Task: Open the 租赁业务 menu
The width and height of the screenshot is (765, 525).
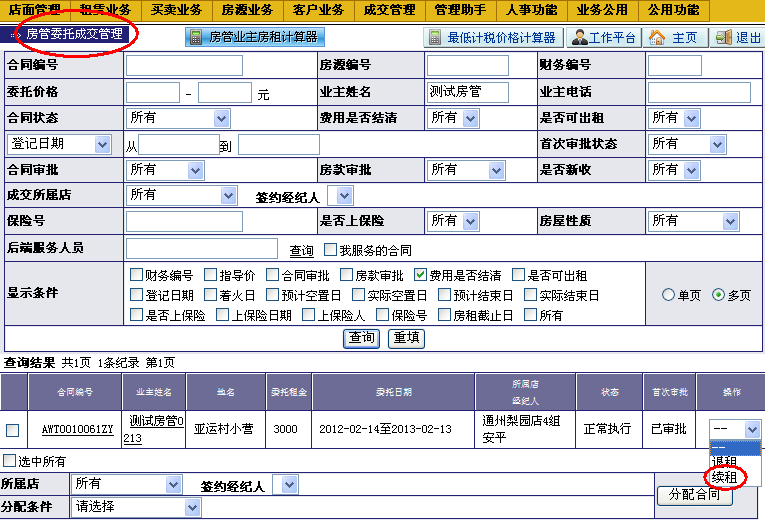Action: (x=106, y=10)
